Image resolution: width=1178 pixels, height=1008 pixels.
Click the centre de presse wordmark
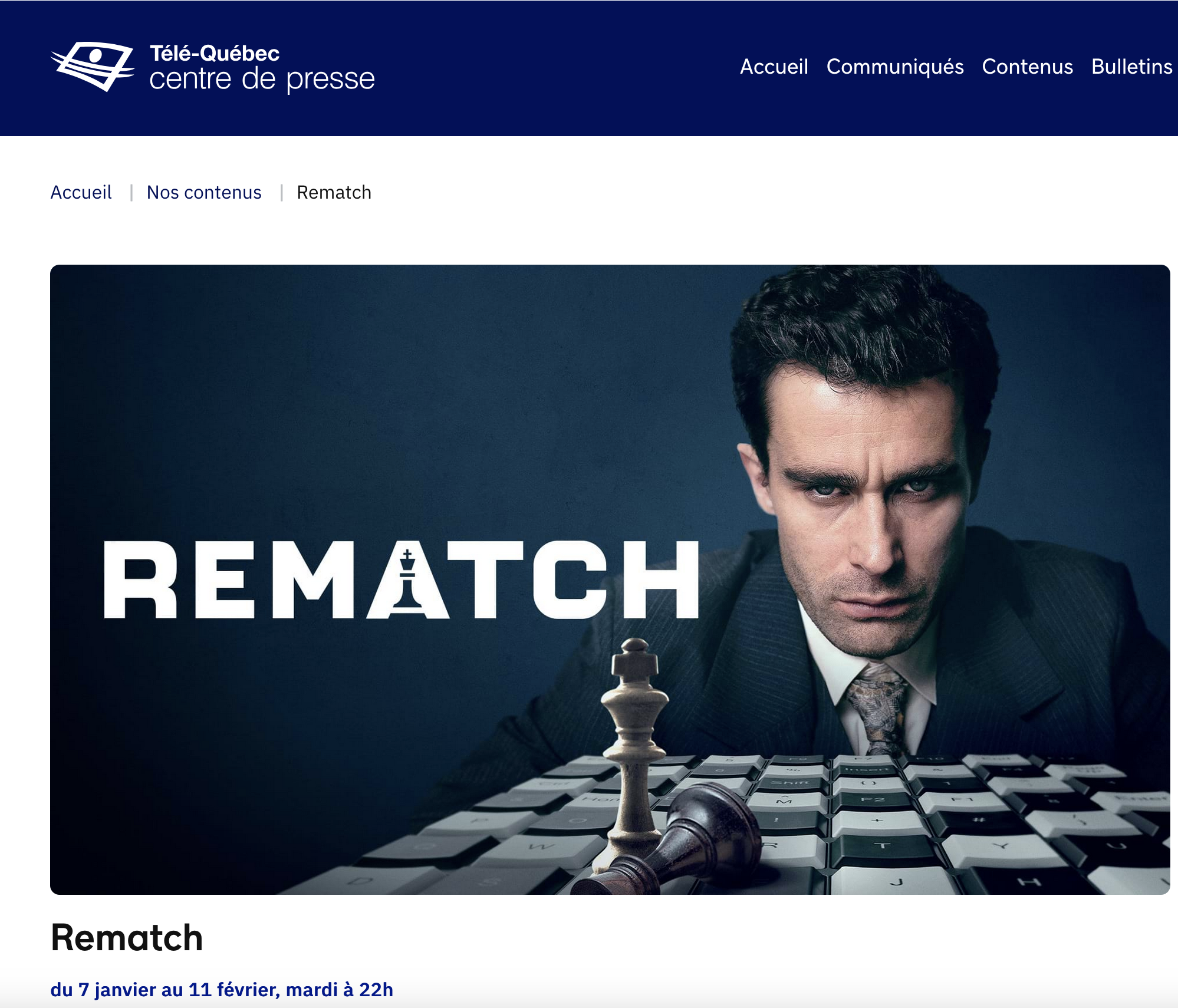tap(262, 79)
